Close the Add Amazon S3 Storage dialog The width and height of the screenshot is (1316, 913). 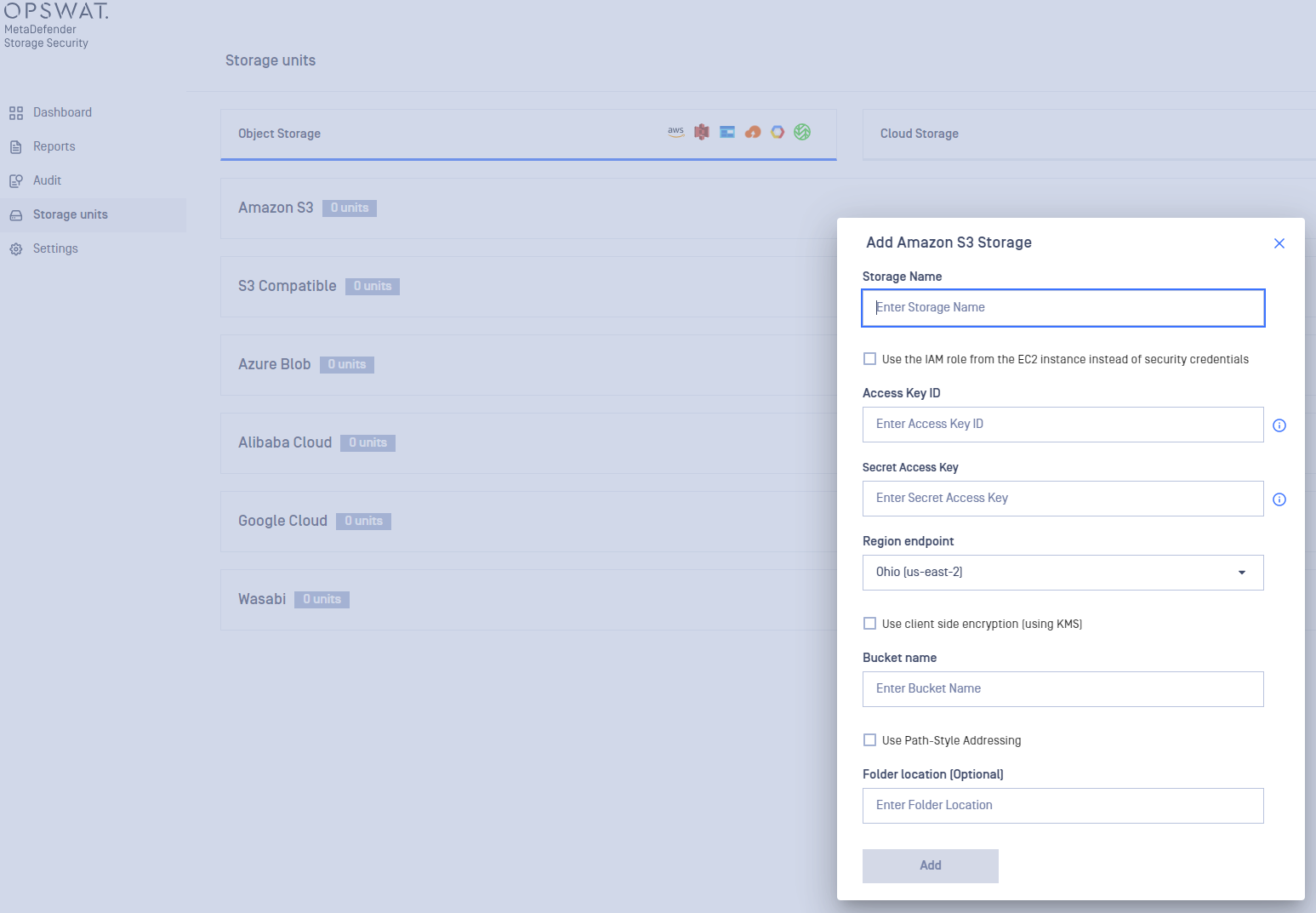click(1279, 243)
